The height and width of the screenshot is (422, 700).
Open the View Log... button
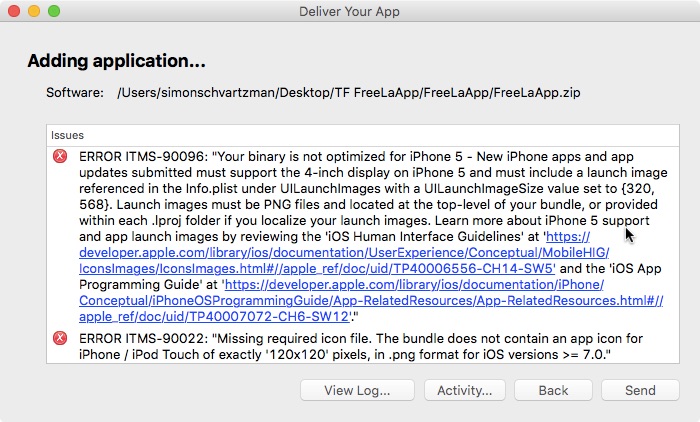pyautogui.click(x=356, y=390)
